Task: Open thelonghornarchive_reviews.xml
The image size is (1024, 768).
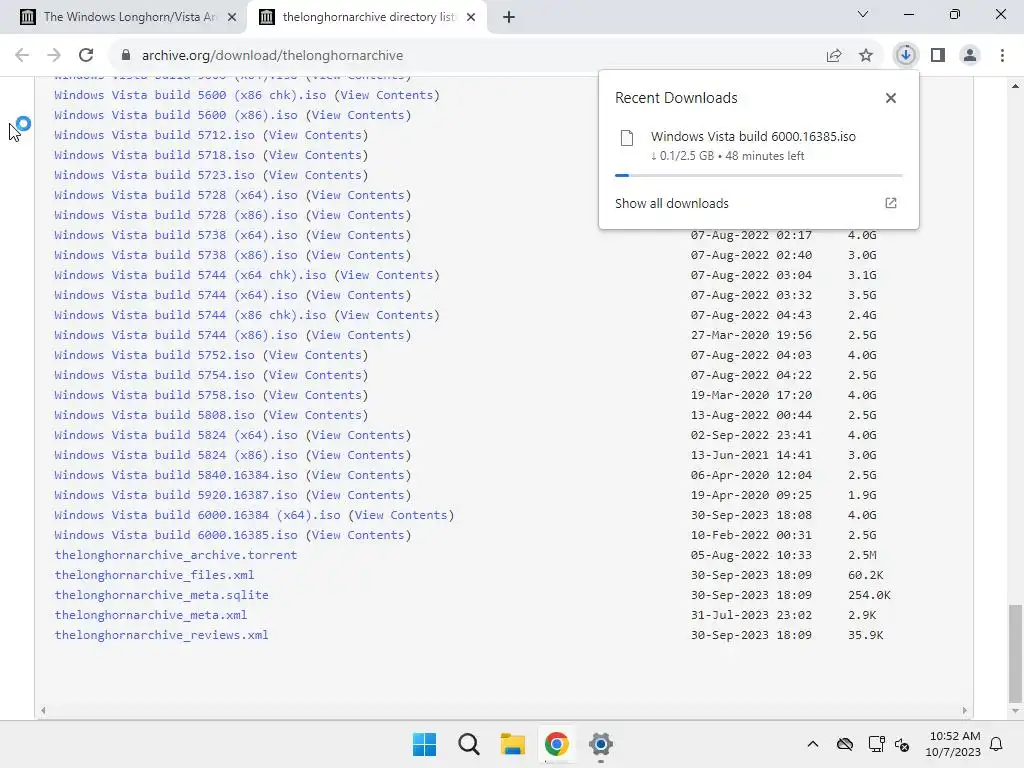Action: coord(161,635)
